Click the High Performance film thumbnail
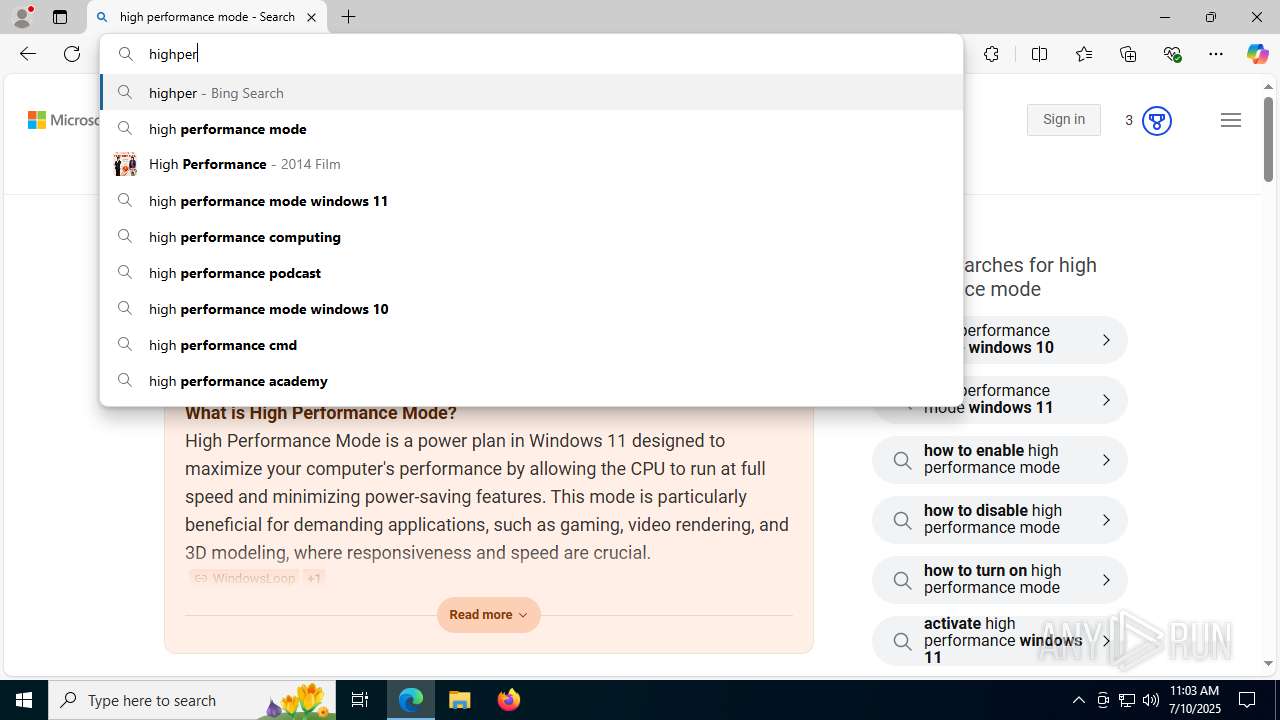This screenshot has width=1280, height=720. coord(125,164)
